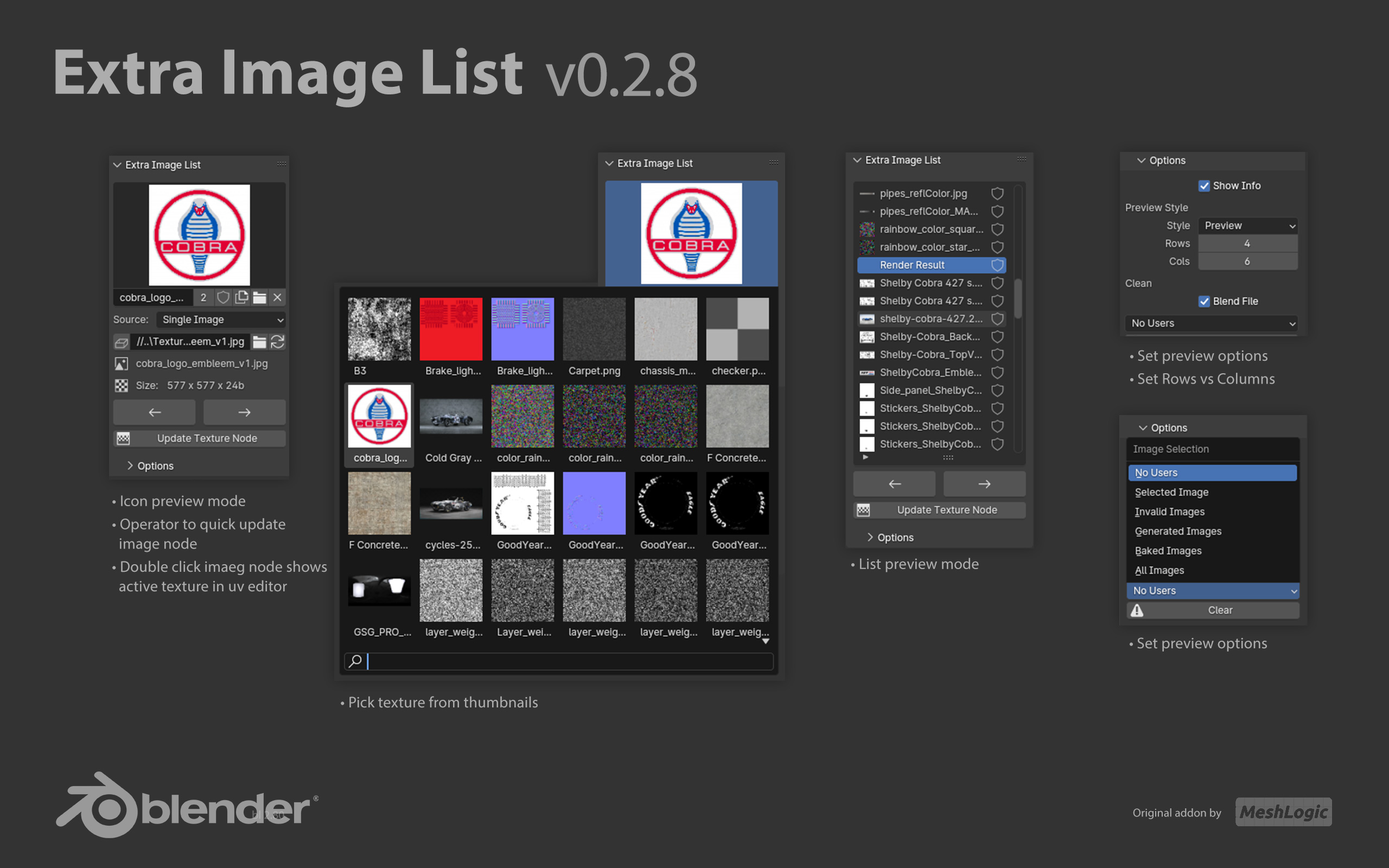The height and width of the screenshot is (868, 1389).
Task: Toggle fake user shield on Render Result row
Action: pos(998,265)
